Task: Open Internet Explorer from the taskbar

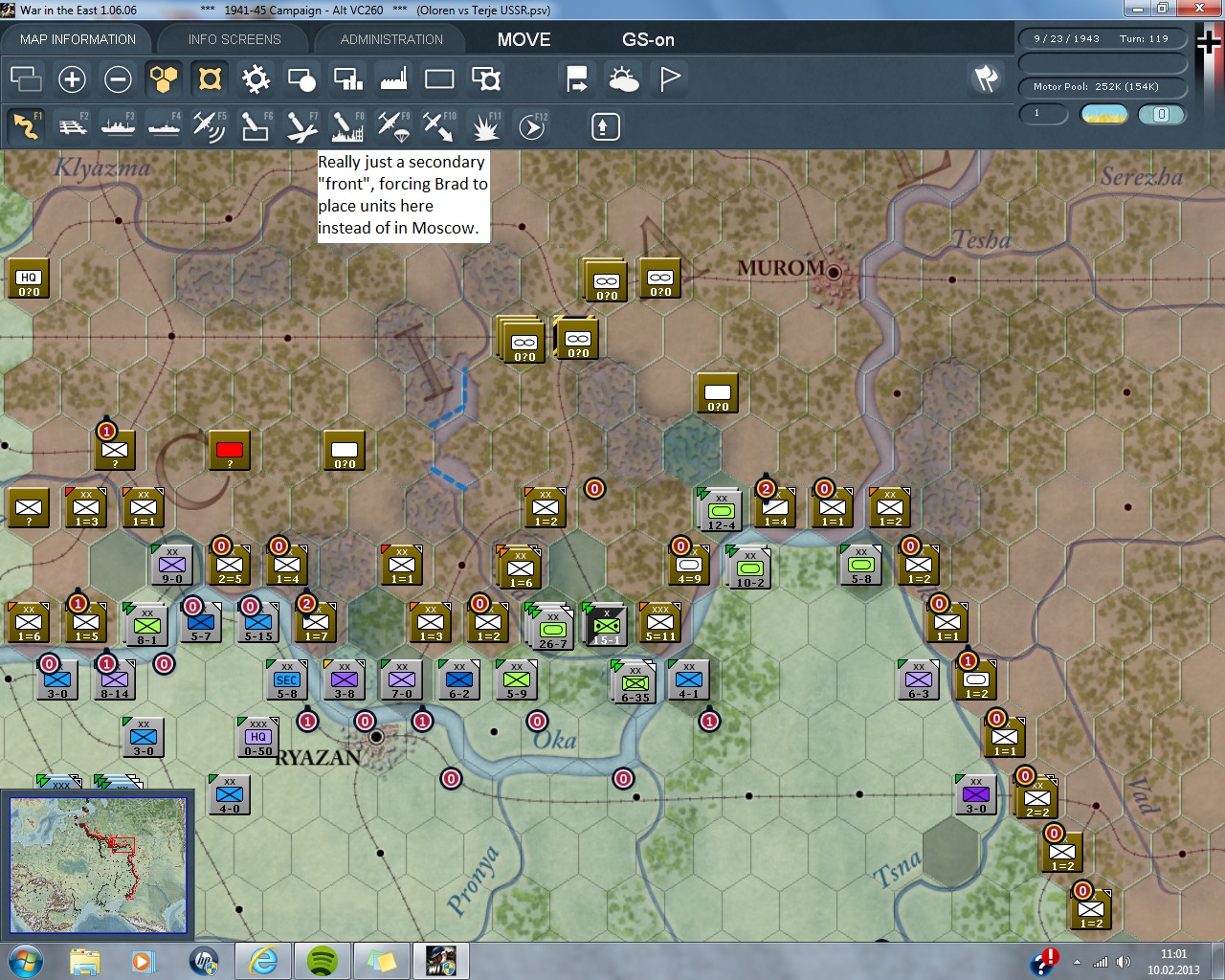Action: tap(262, 960)
